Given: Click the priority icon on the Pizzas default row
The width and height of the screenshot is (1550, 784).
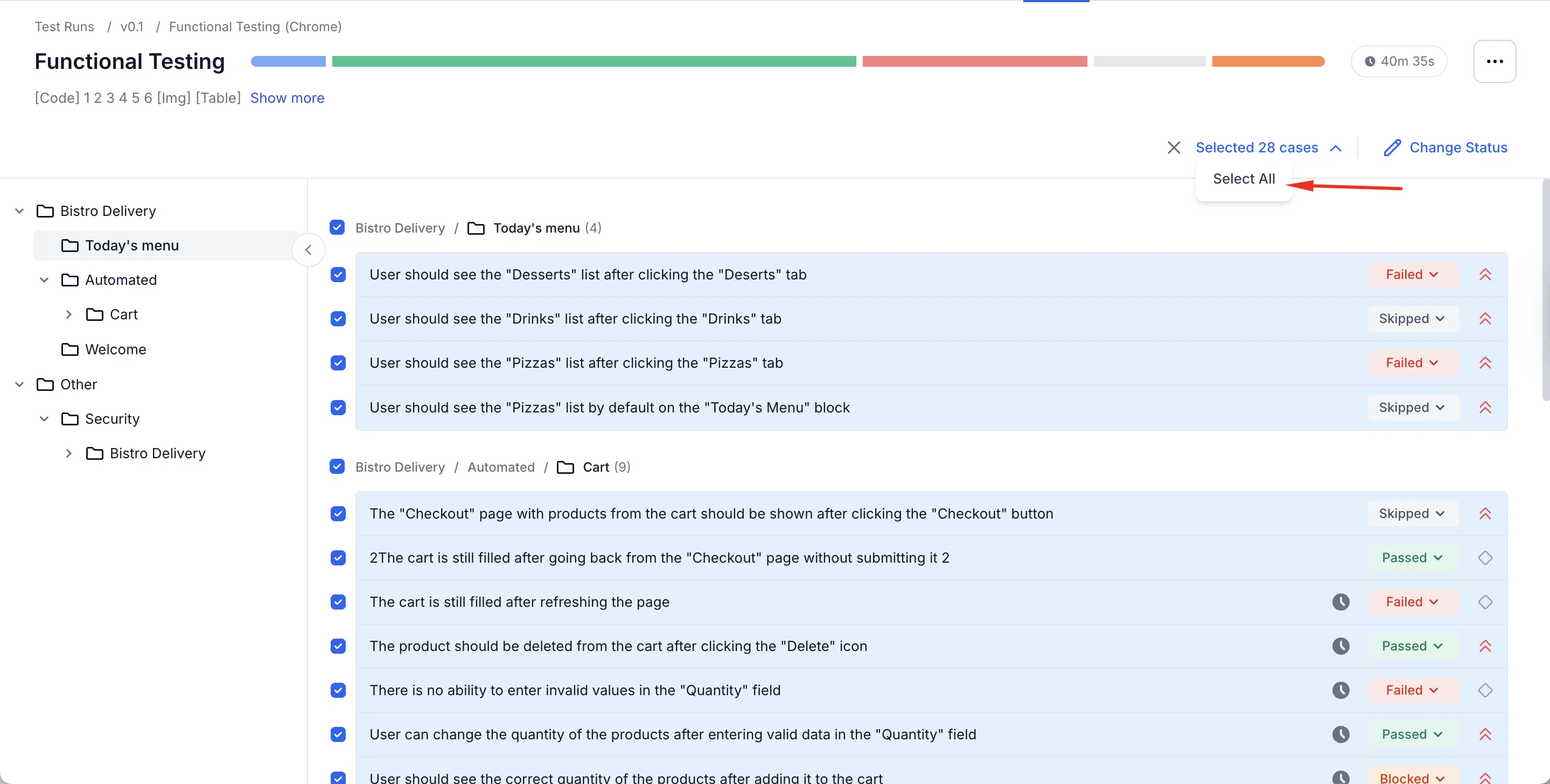Looking at the screenshot, I should (1485, 407).
